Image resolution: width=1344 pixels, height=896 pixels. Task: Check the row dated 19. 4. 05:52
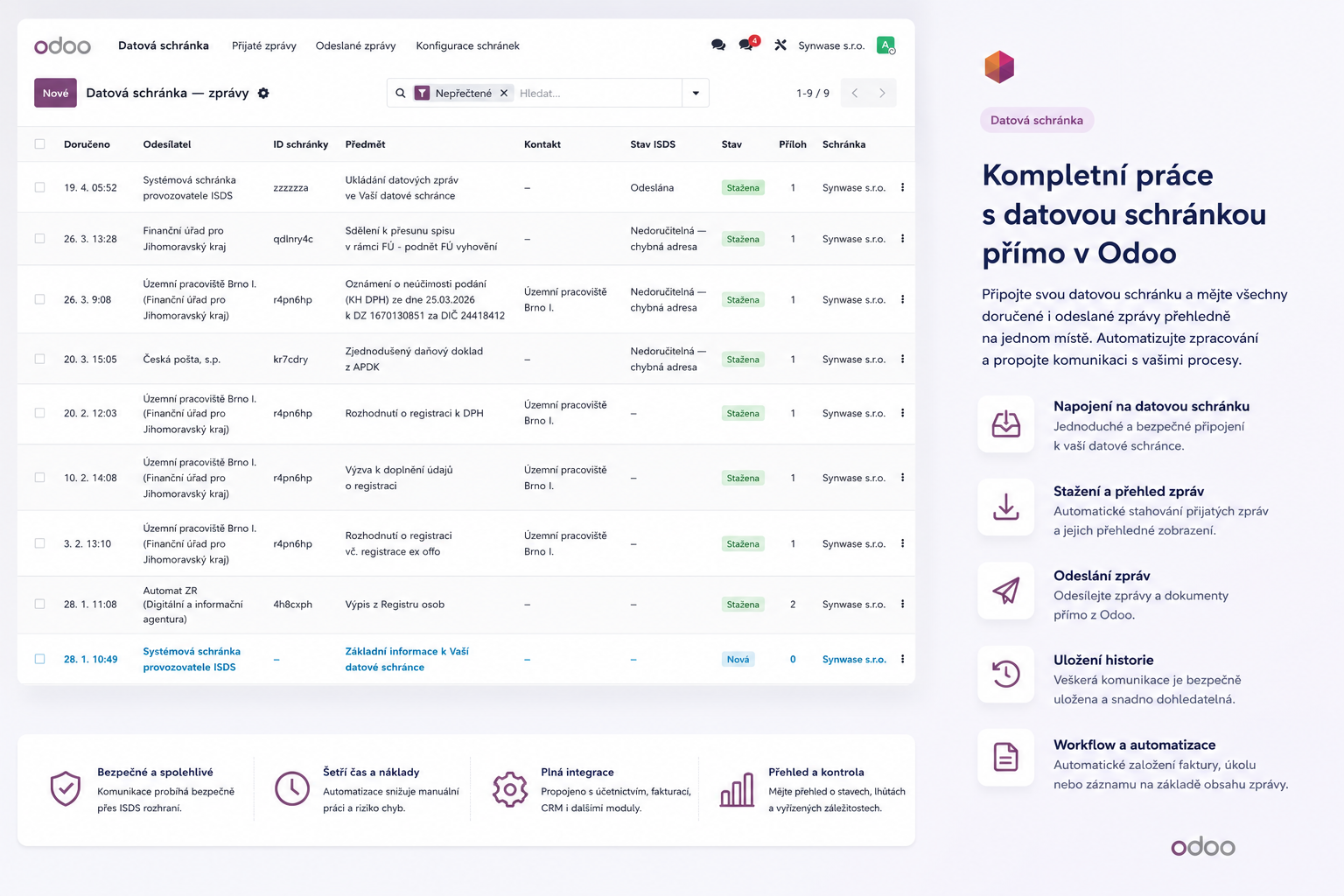pos(39,187)
